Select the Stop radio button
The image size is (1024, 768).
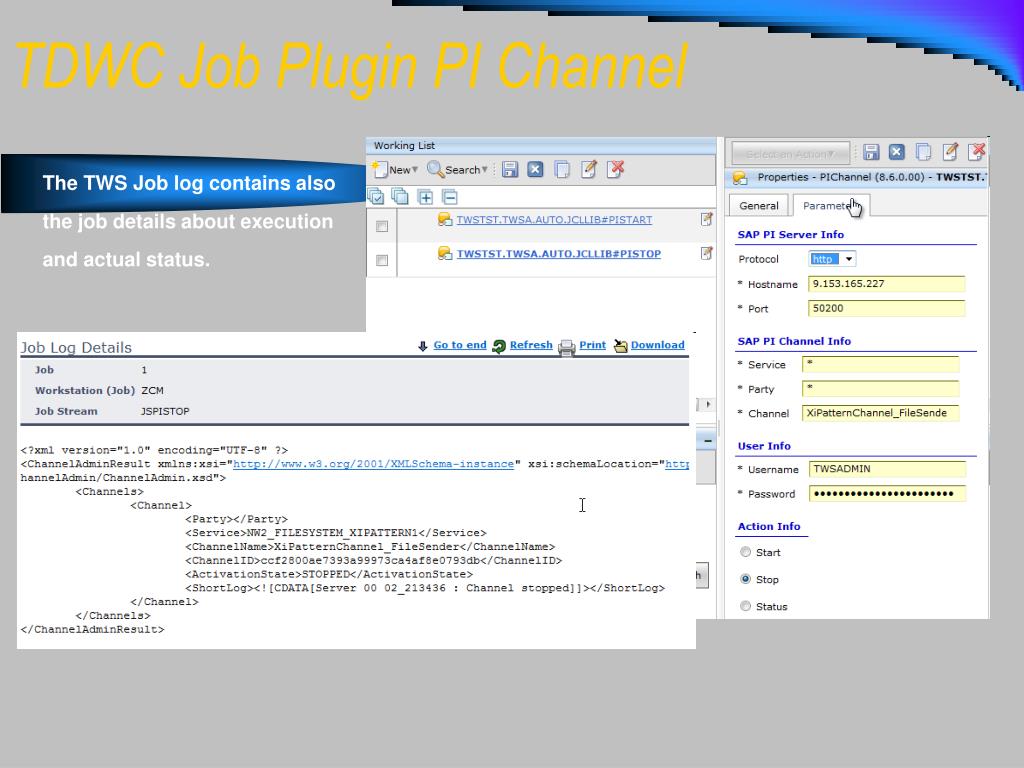point(746,579)
